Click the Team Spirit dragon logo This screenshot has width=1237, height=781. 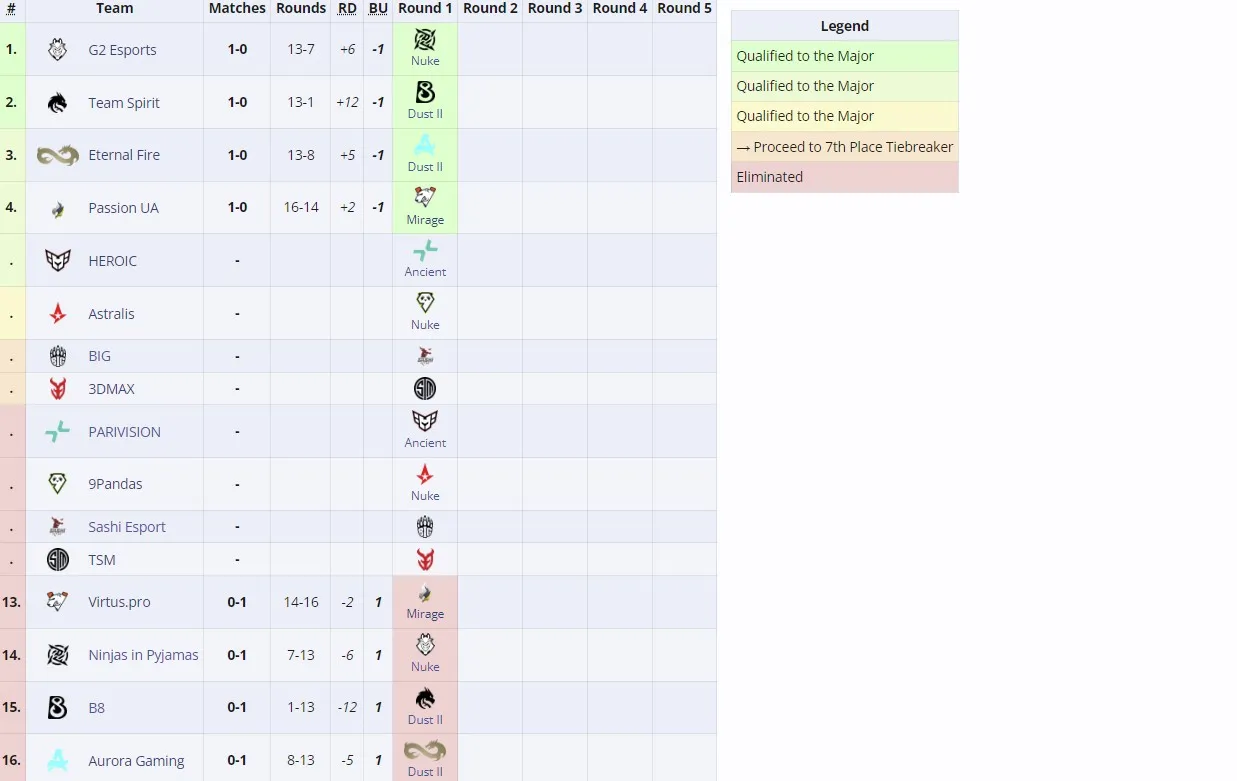point(58,102)
